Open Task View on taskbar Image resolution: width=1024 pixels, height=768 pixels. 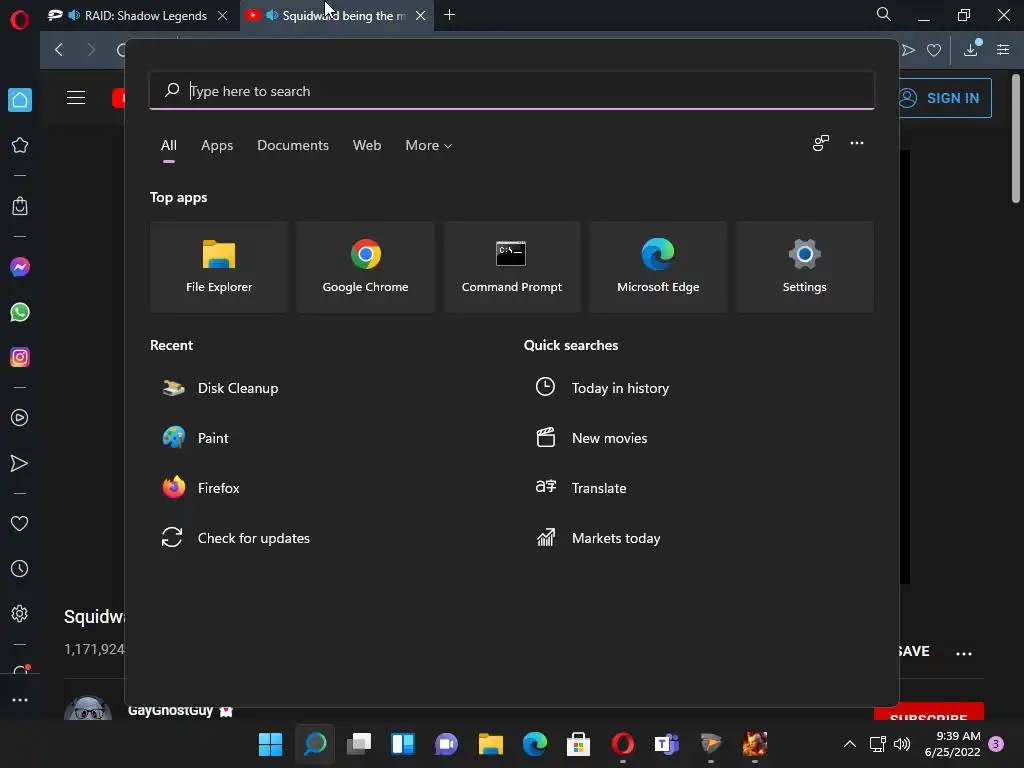(x=359, y=744)
